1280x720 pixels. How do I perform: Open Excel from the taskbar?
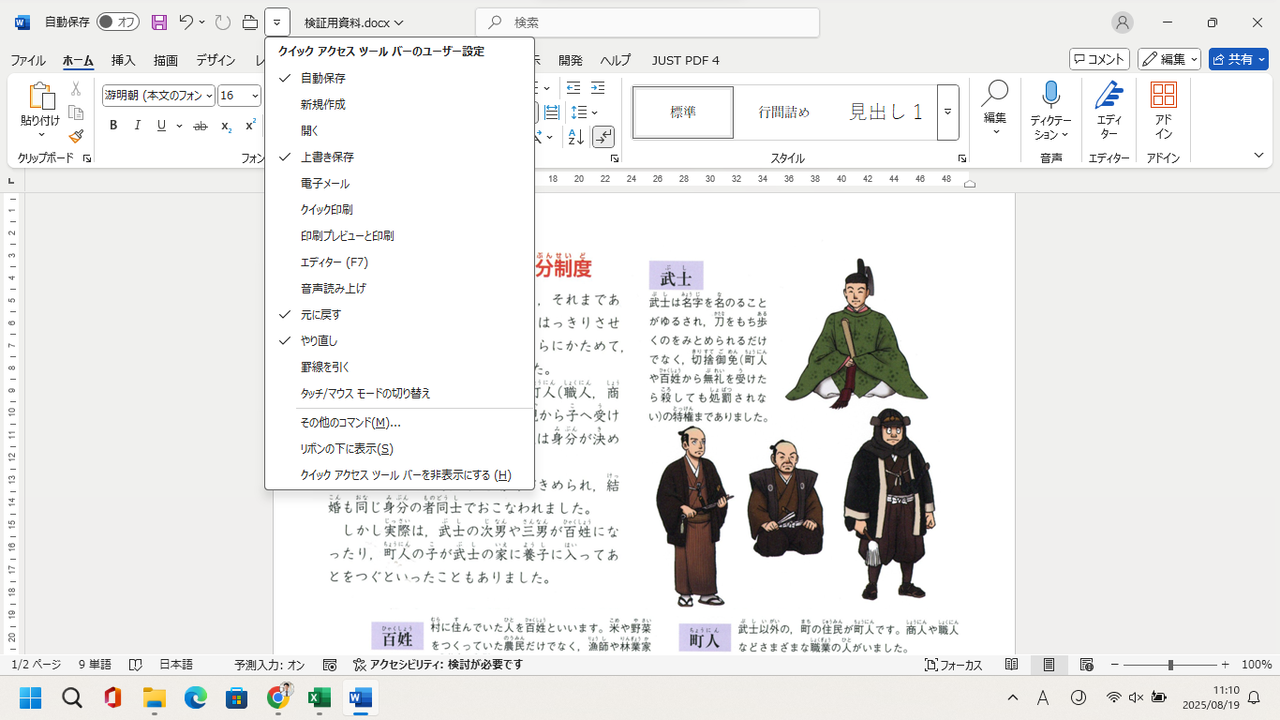point(319,697)
